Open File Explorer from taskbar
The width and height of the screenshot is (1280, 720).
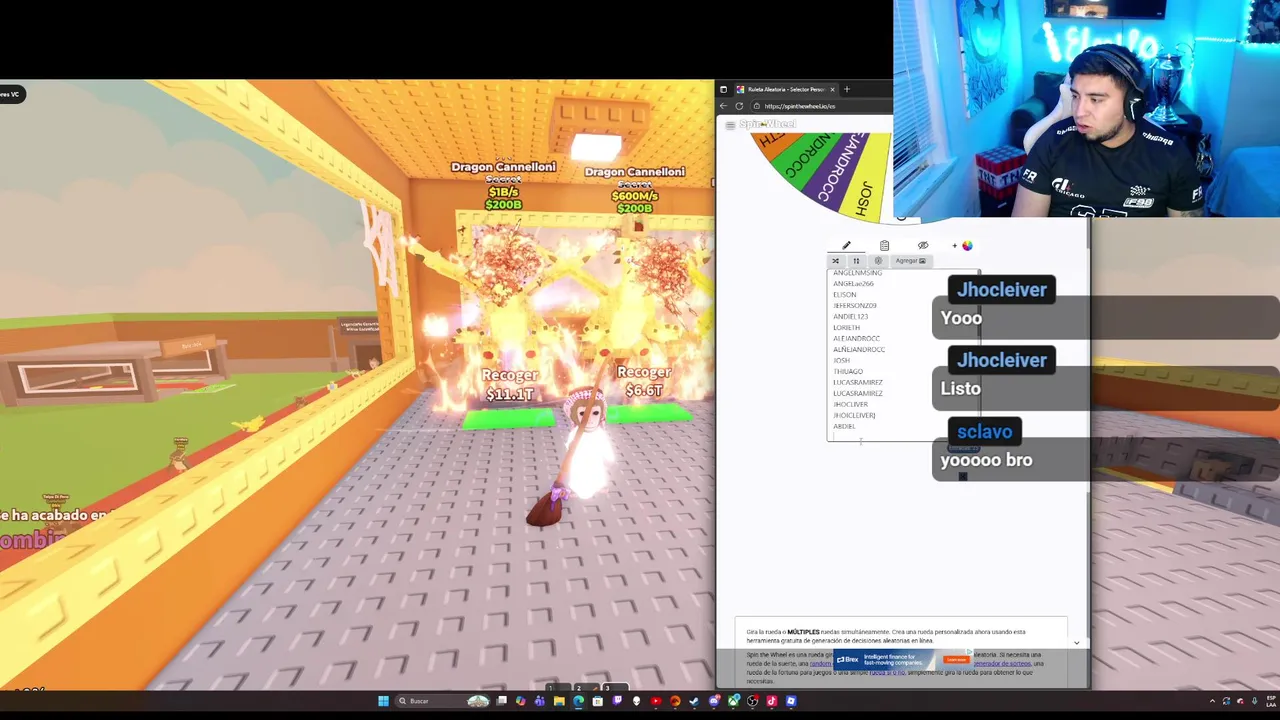point(559,701)
